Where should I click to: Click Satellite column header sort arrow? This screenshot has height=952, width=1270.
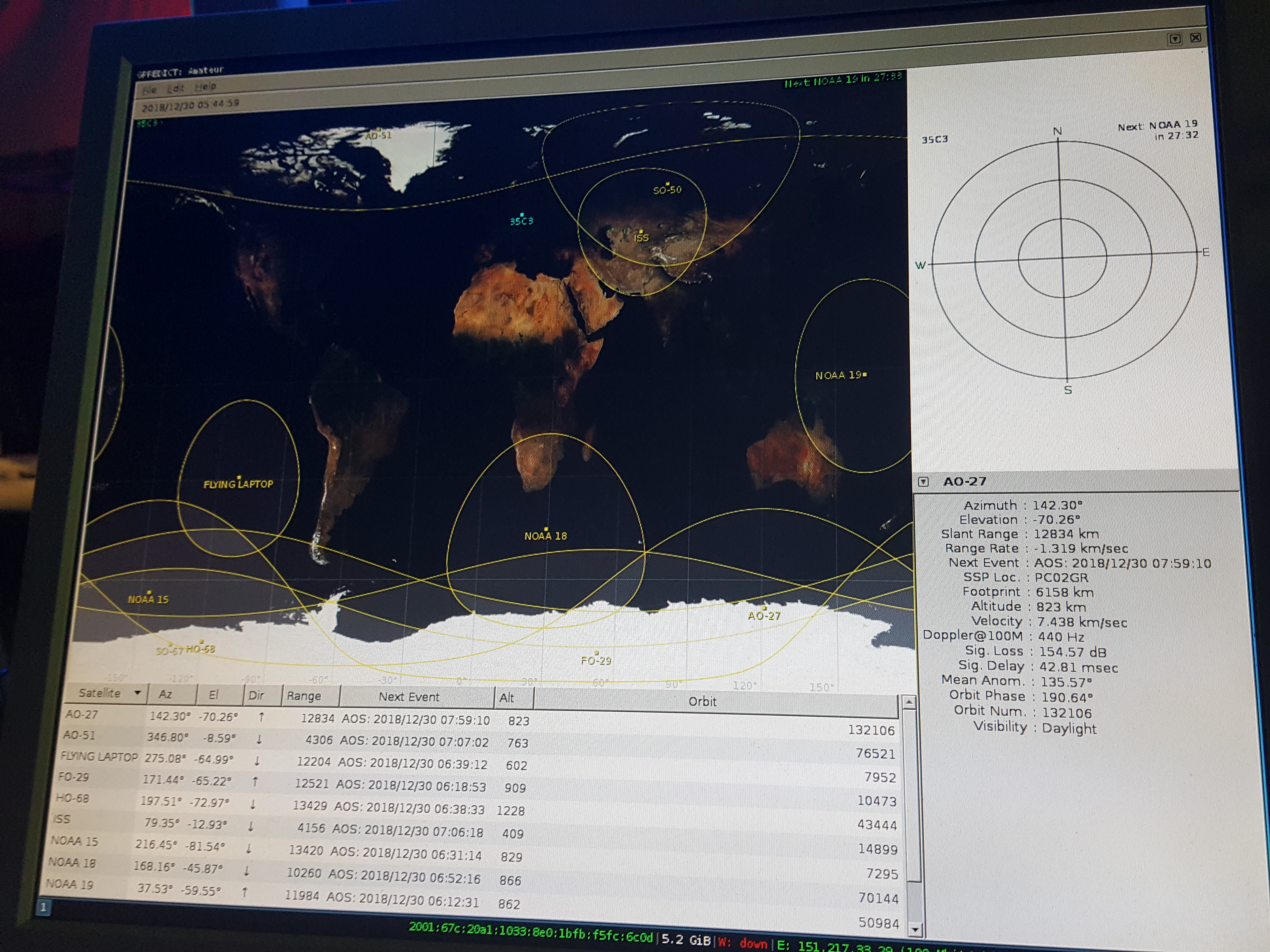coord(137,693)
